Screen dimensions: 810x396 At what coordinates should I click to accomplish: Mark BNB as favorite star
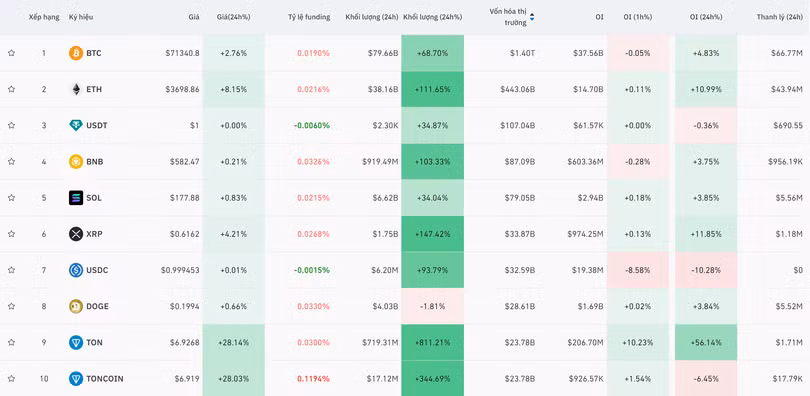(x=11, y=162)
